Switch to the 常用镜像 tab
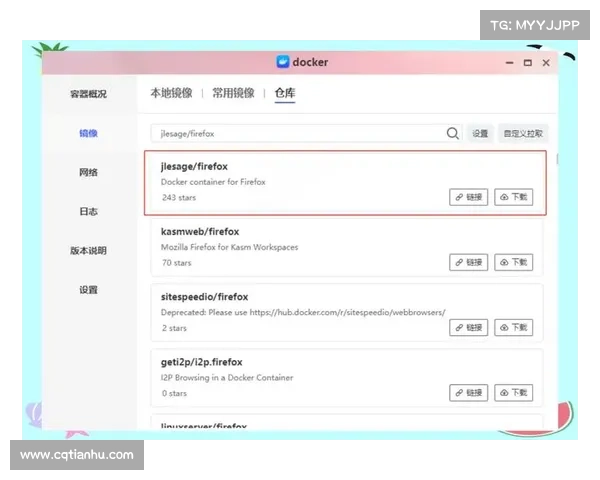 (233, 93)
